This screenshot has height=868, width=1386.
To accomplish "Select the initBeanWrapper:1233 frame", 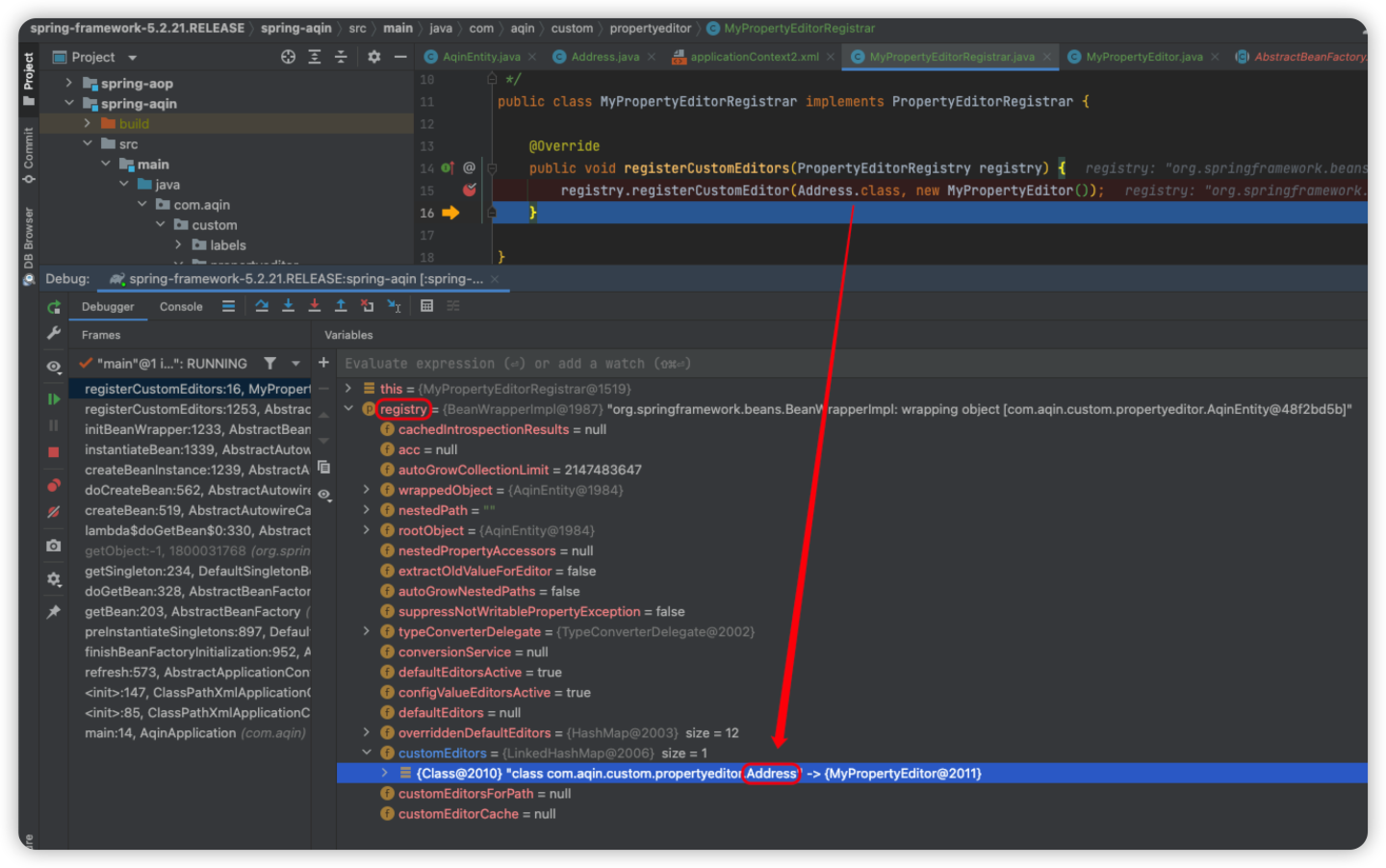I will point(197,429).
